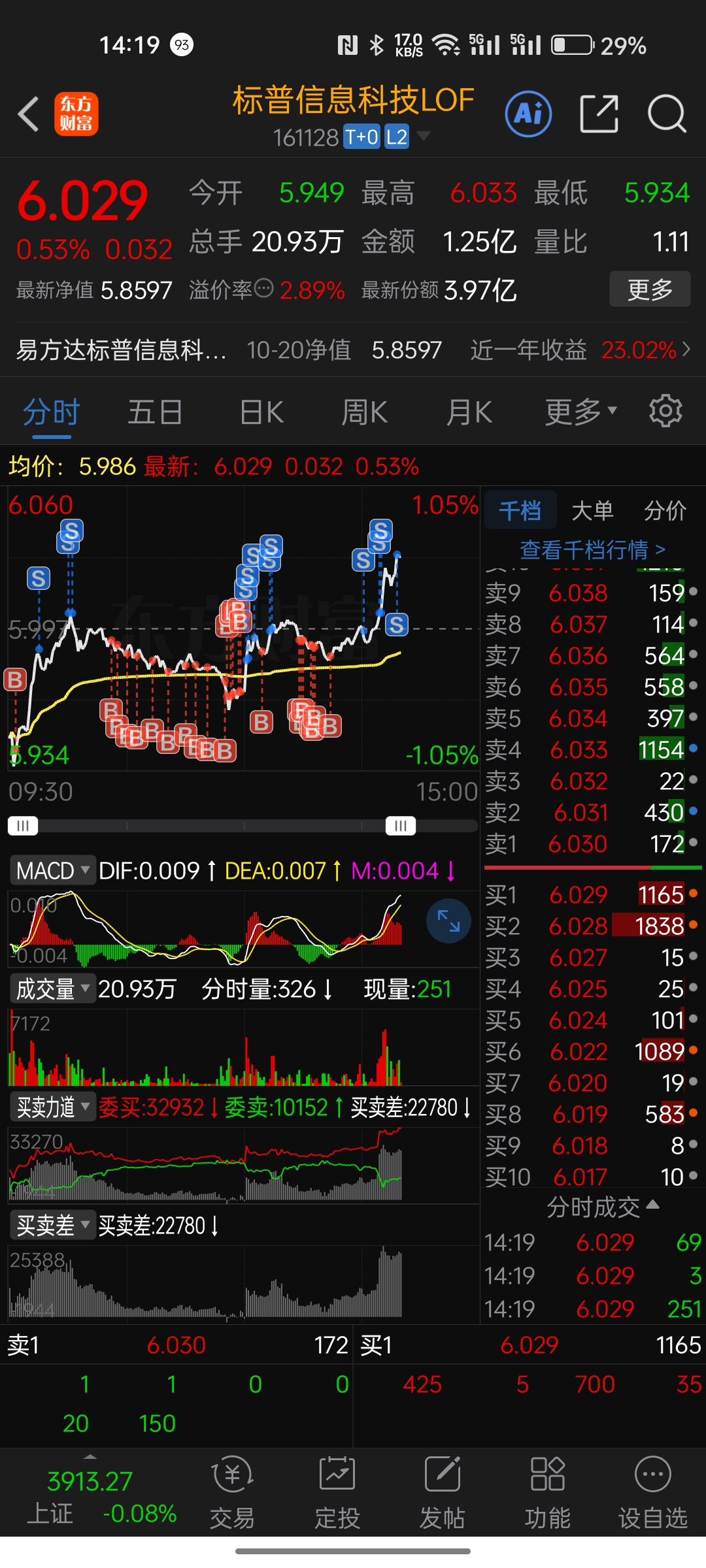Tap the 最新份额 3.97亿 value
Screen dimensions: 706x1568
[x=480, y=289]
